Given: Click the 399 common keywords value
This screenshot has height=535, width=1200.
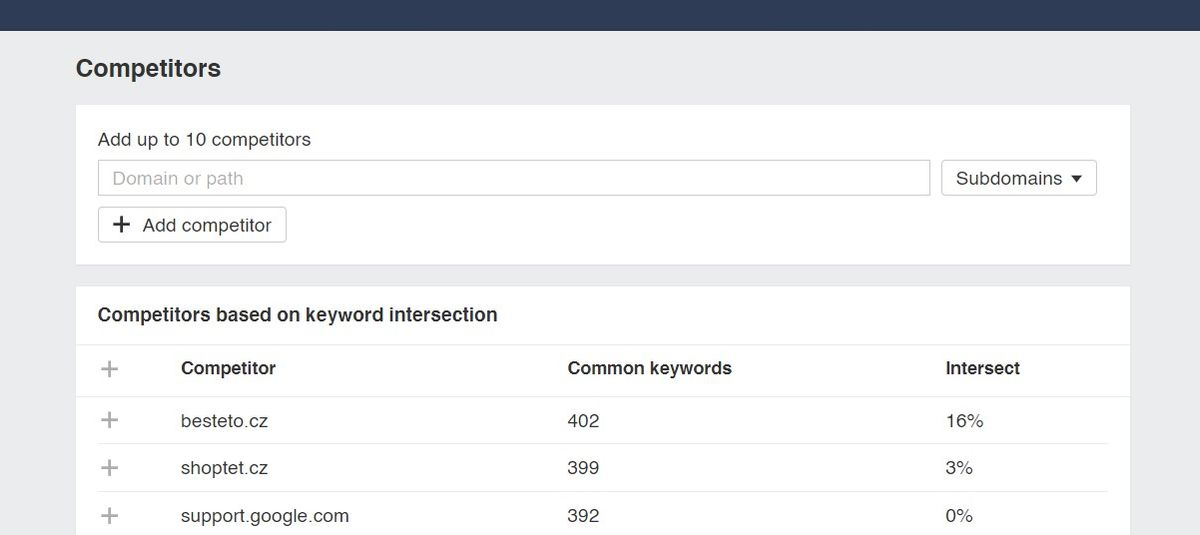Looking at the screenshot, I should tap(583, 468).
